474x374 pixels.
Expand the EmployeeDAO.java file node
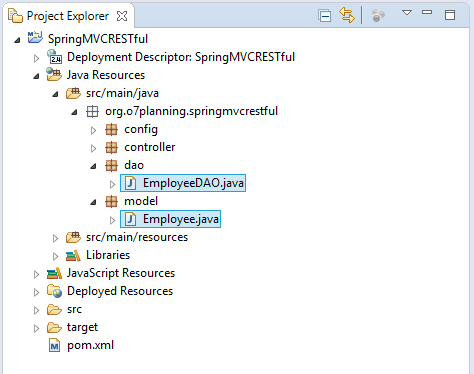coord(113,184)
